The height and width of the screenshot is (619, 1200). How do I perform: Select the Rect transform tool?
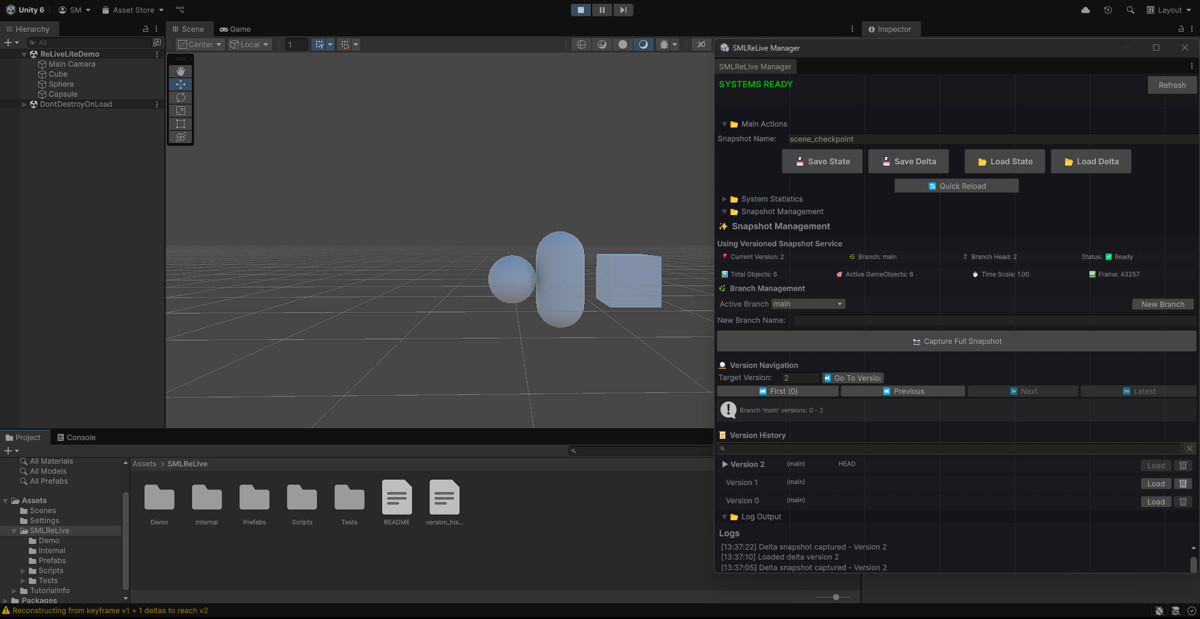[181, 124]
